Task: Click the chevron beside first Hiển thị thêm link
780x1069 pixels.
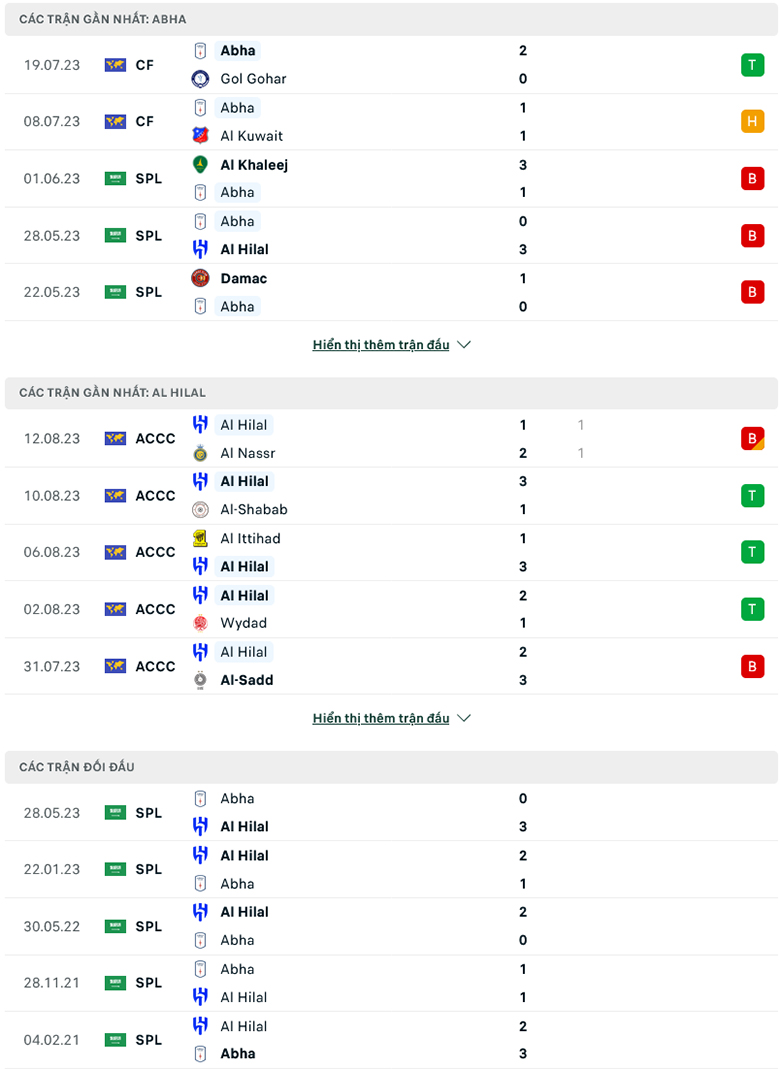Action: [x=463, y=344]
